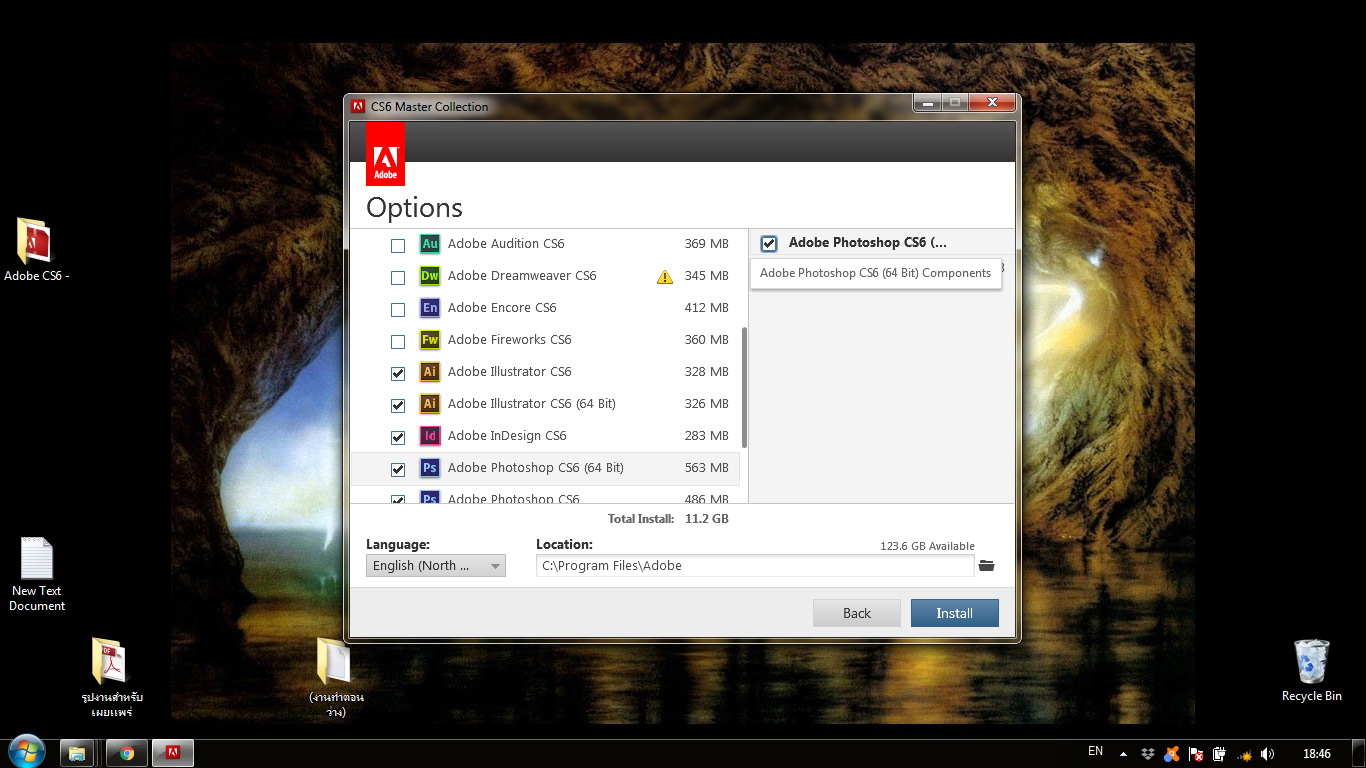Open the Language dropdown

(436, 566)
